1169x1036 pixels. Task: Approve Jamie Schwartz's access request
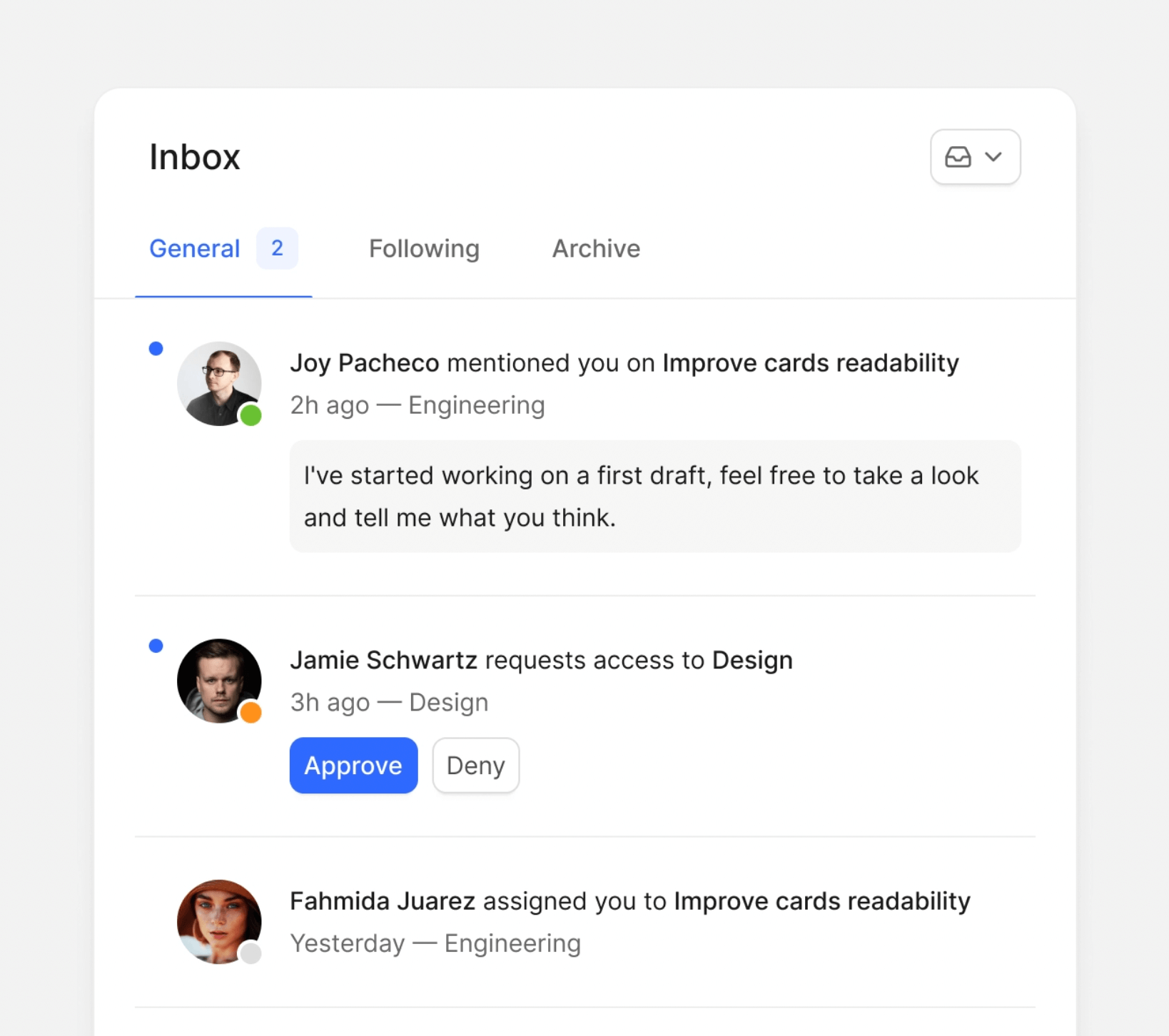[353, 766]
